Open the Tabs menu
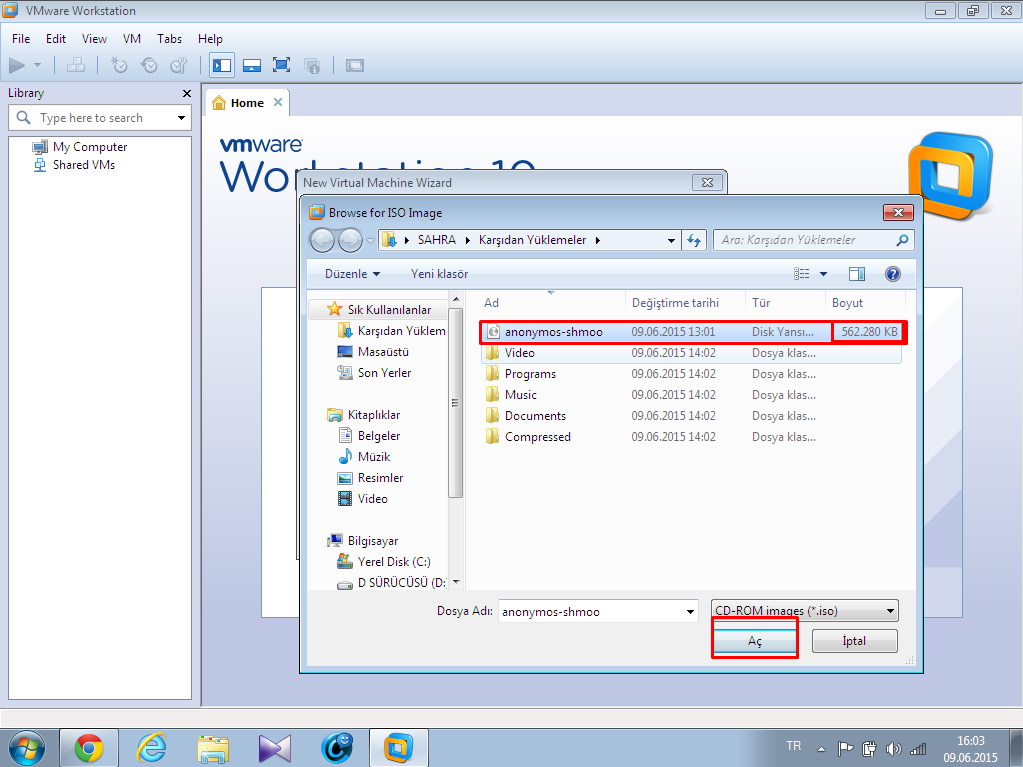The image size is (1023, 767). pos(170,39)
